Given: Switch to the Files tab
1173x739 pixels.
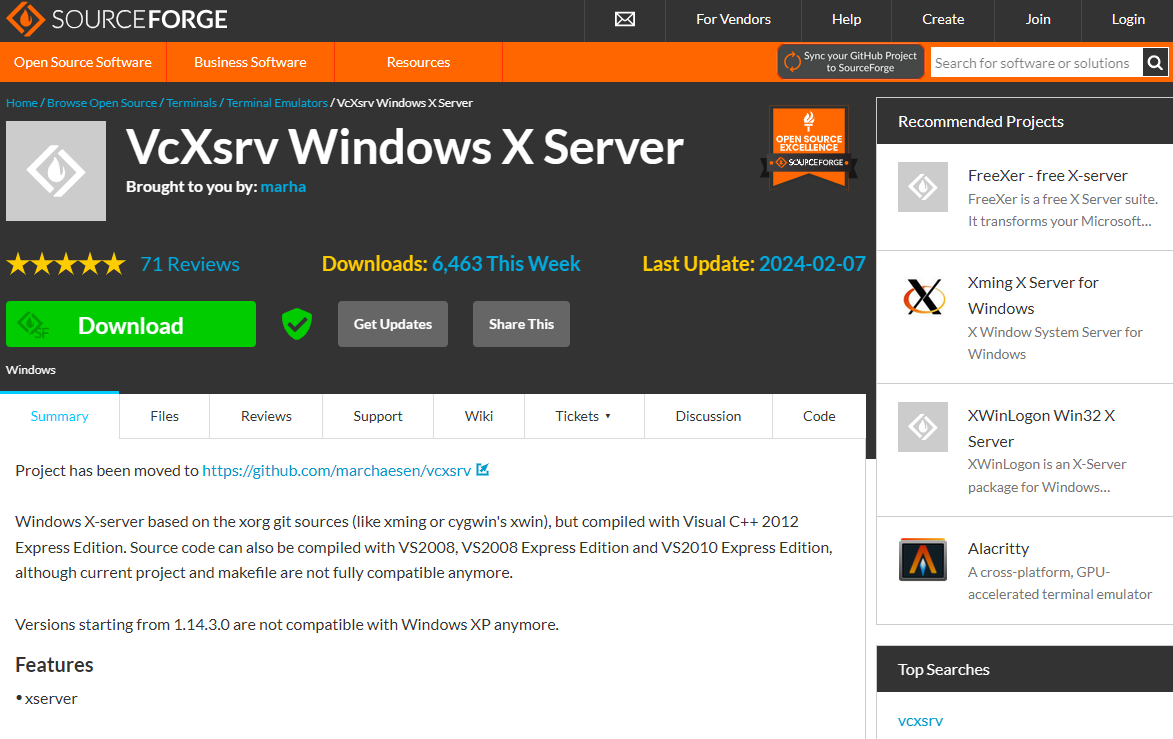Looking at the screenshot, I should click(x=165, y=416).
